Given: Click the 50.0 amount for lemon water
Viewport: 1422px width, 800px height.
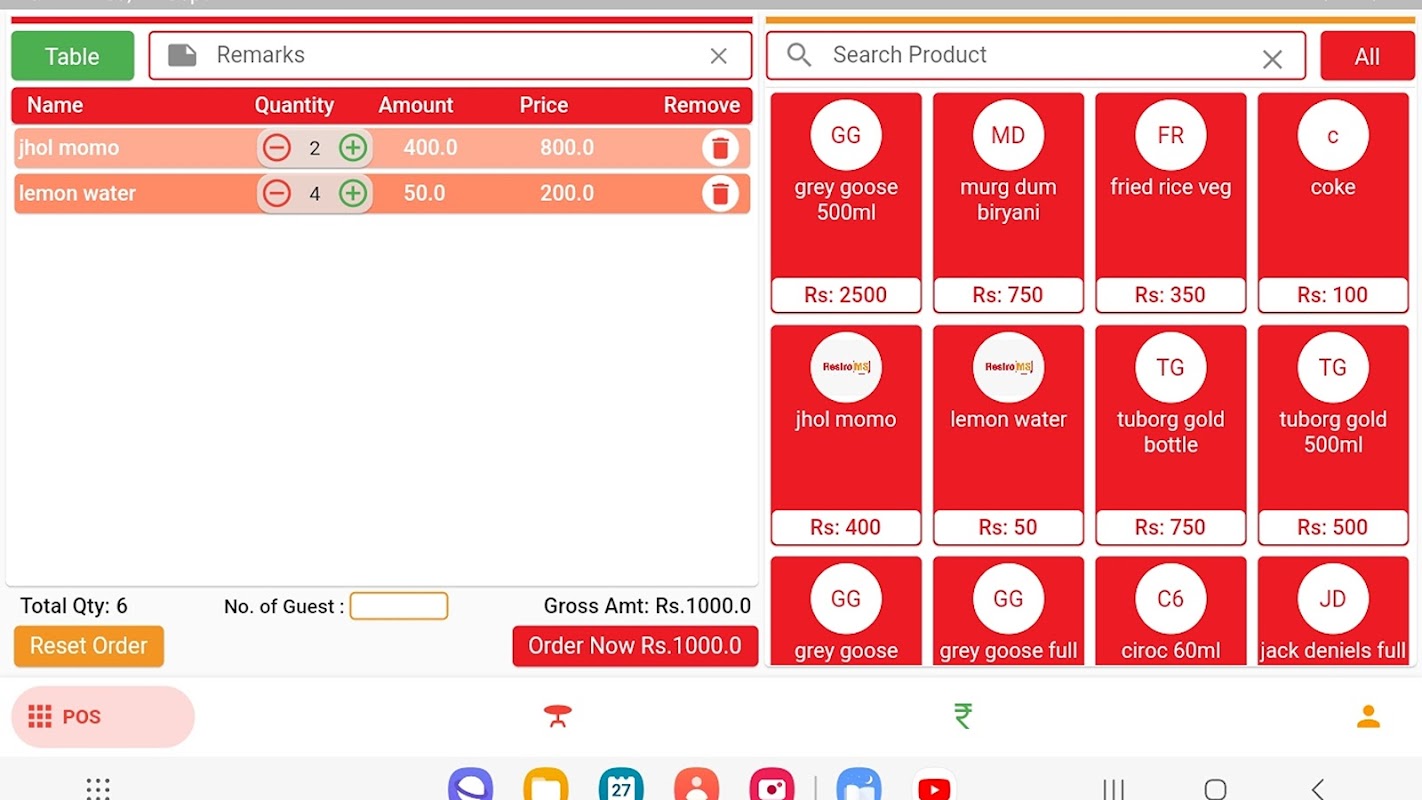Looking at the screenshot, I should click(x=425, y=193).
